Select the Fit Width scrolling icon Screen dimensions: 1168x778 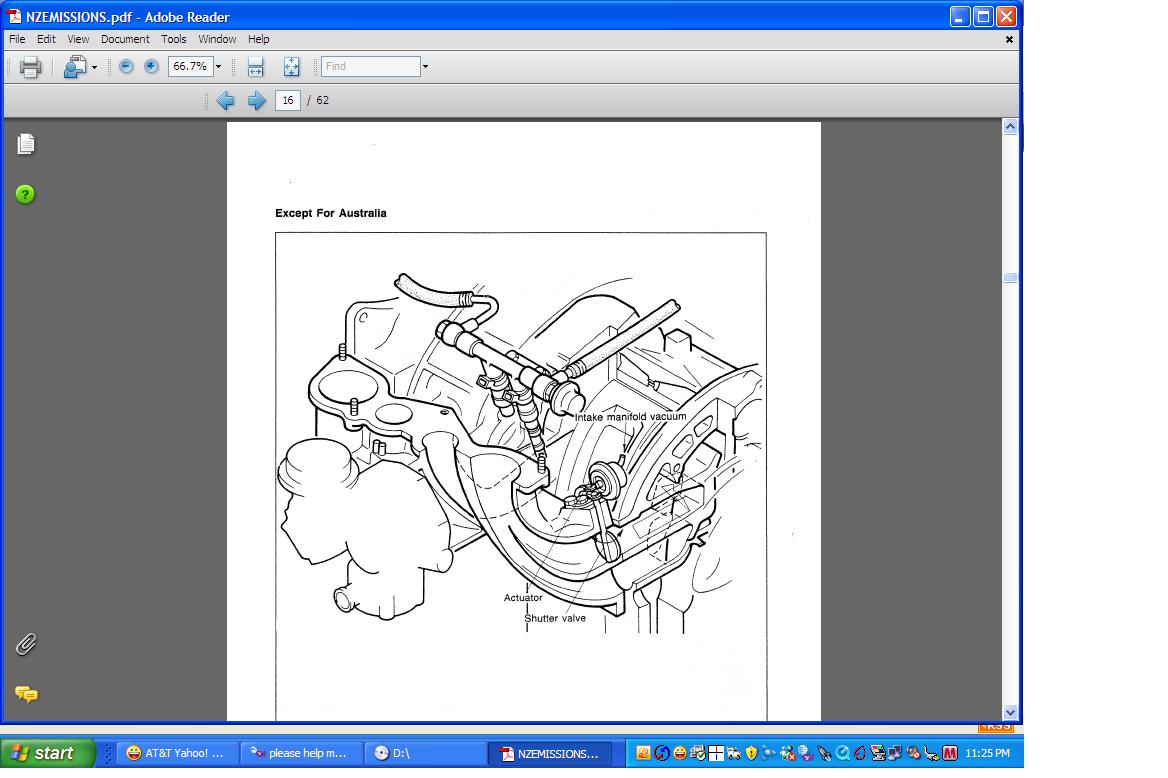pyautogui.click(x=255, y=67)
